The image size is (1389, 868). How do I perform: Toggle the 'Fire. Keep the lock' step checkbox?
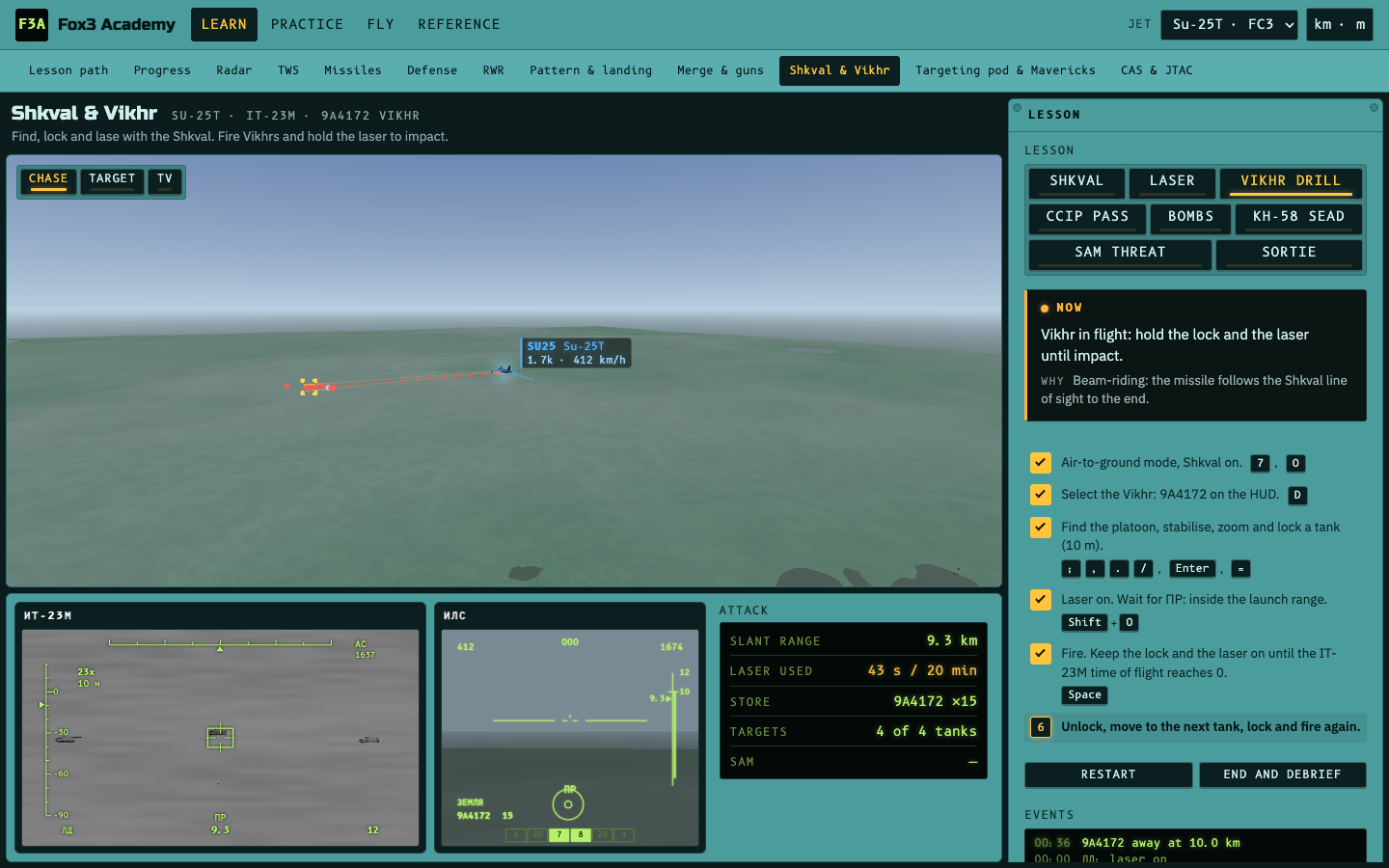coord(1040,654)
